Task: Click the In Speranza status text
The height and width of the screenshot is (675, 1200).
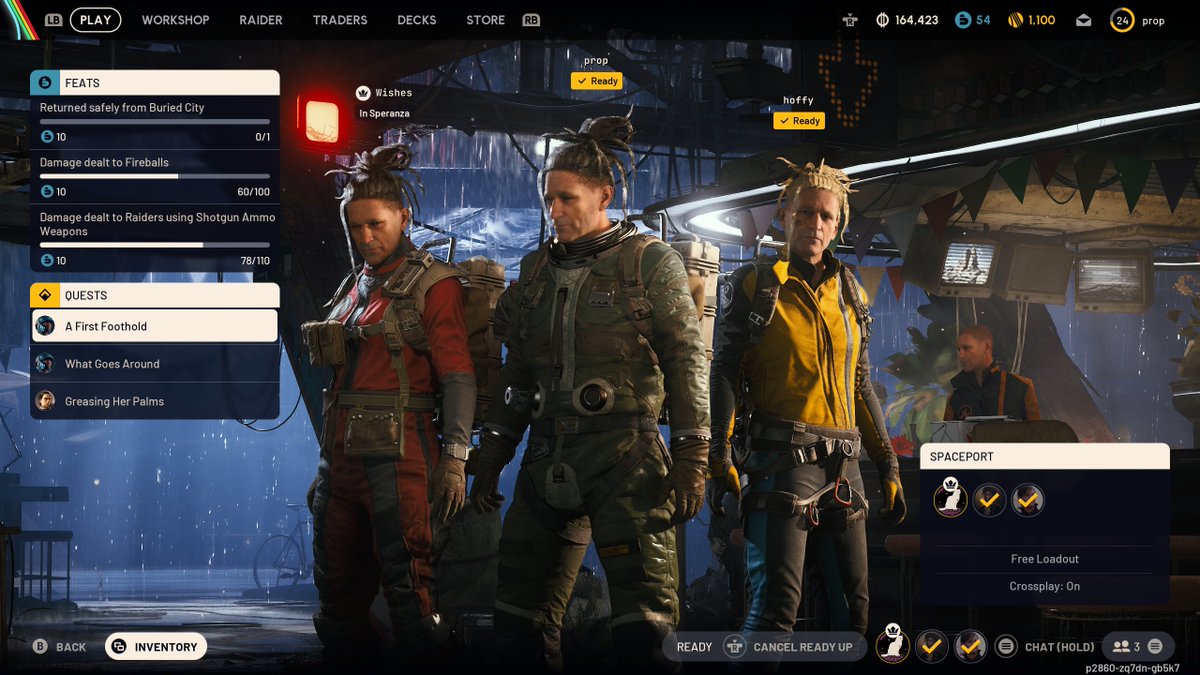Action: point(385,114)
